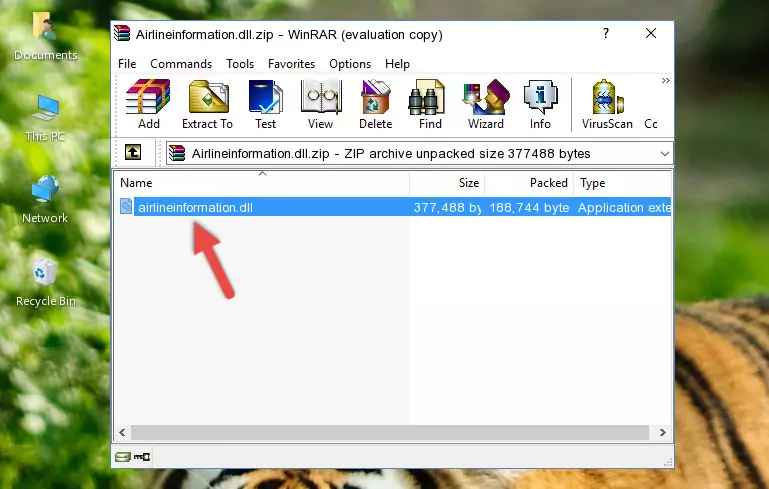This screenshot has width=769, height=489.
Task: Sort by the Size column header
Action: [x=447, y=183]
